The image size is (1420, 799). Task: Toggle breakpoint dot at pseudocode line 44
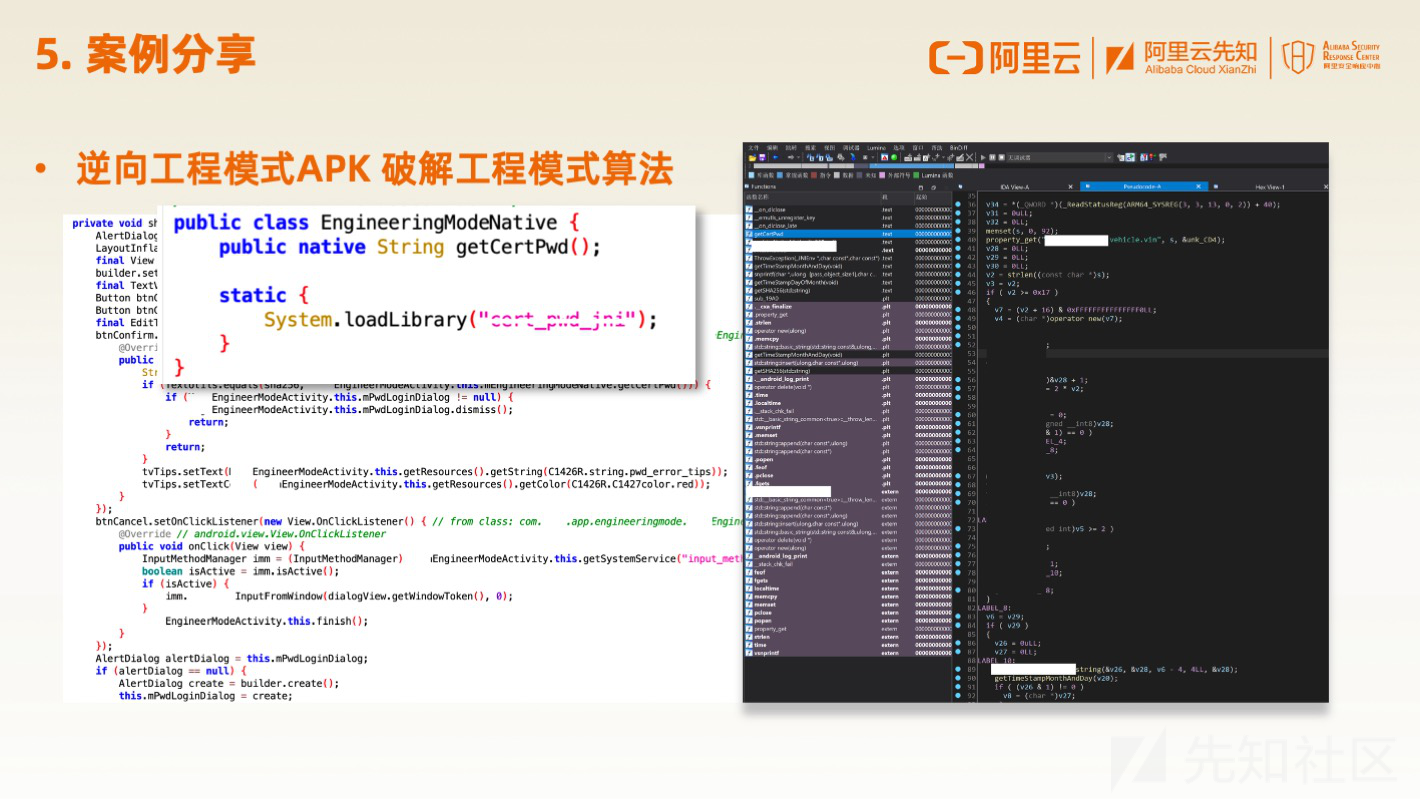(958, 274)
